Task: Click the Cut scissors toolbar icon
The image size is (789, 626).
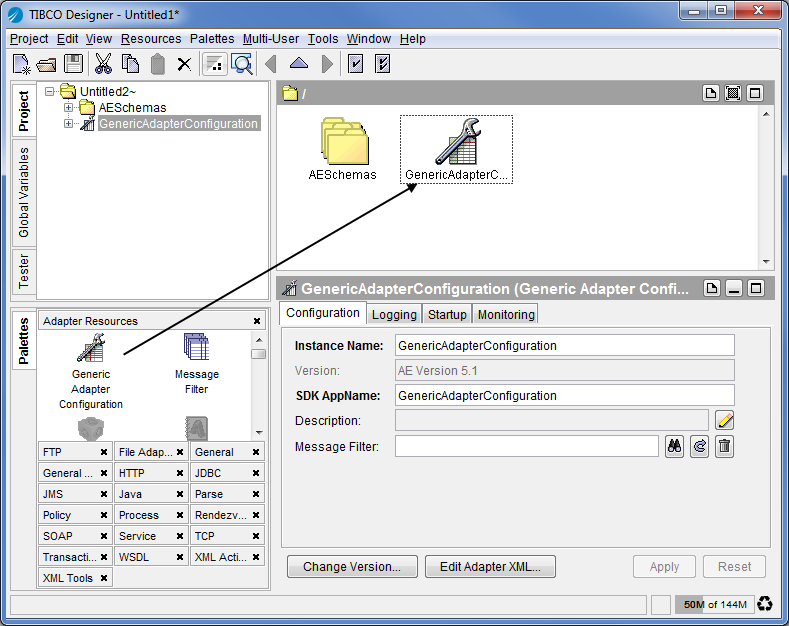Action: (x=103, y=64)
